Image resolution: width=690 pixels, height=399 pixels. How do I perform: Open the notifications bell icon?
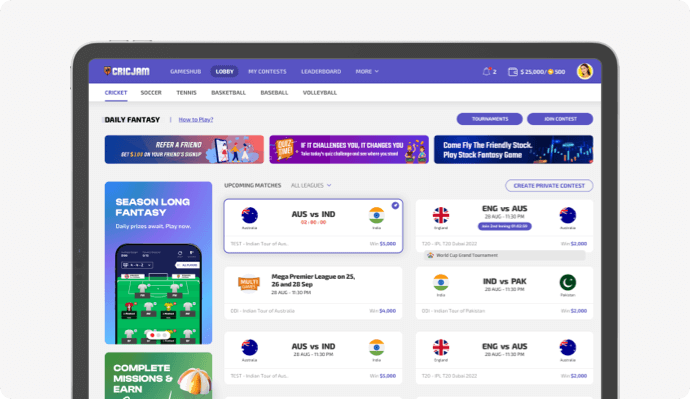(486, 71)
